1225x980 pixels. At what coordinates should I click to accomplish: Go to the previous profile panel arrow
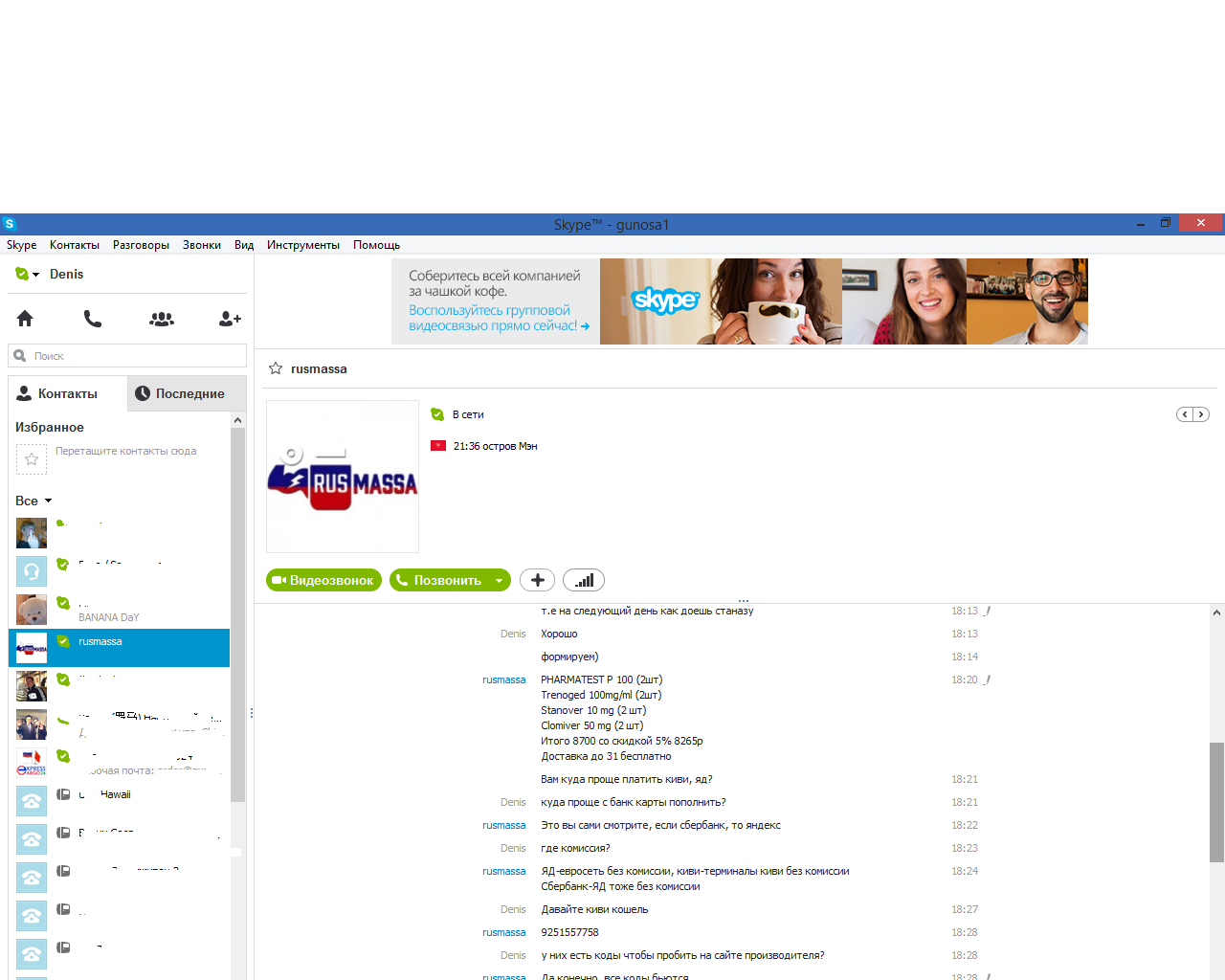[1185, 414]
